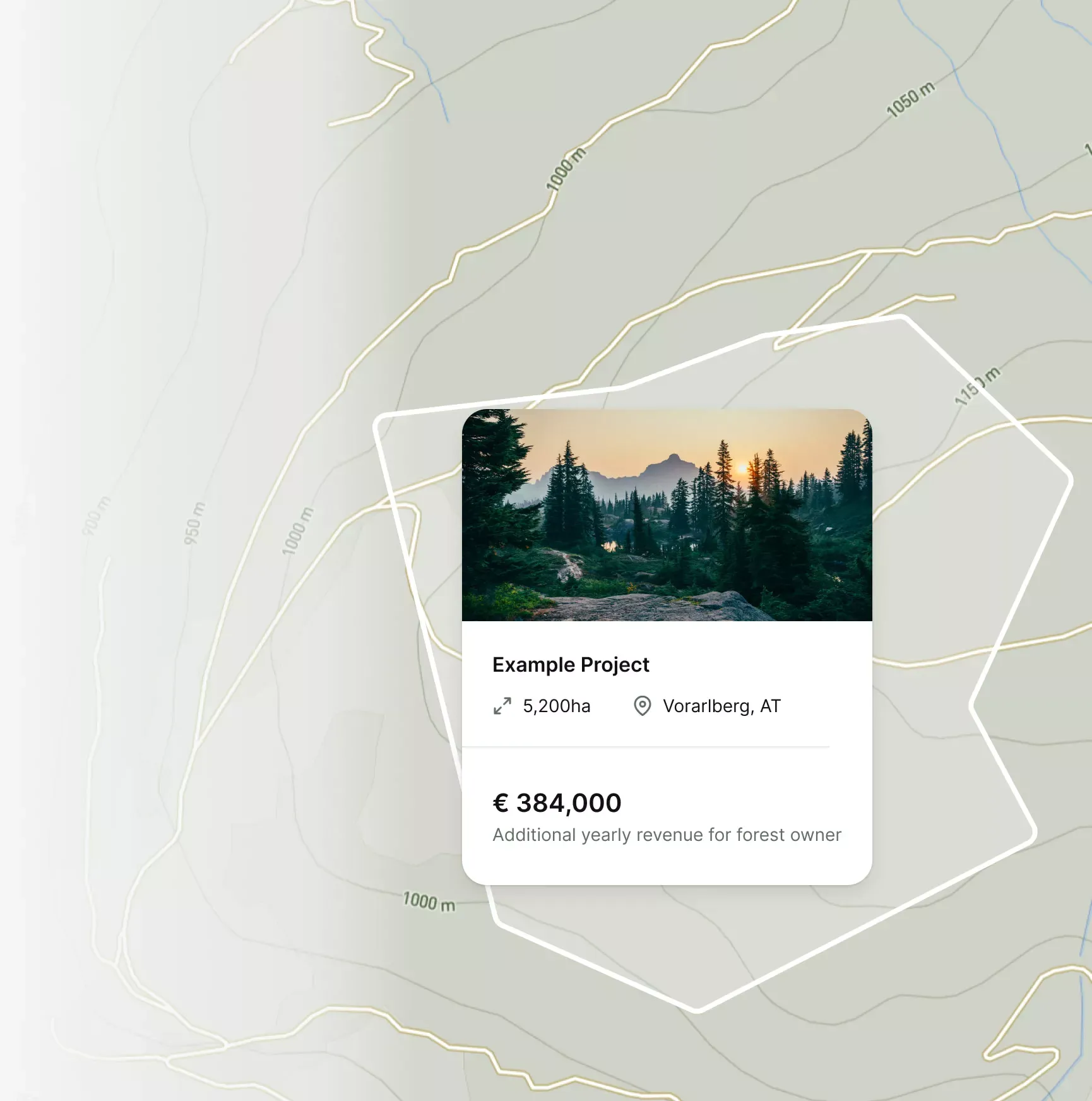Image resolution: width=1092 pixels, height=1101 pixels.
Task: Click the 1000 m label above project card
Action: coord(566,168)
